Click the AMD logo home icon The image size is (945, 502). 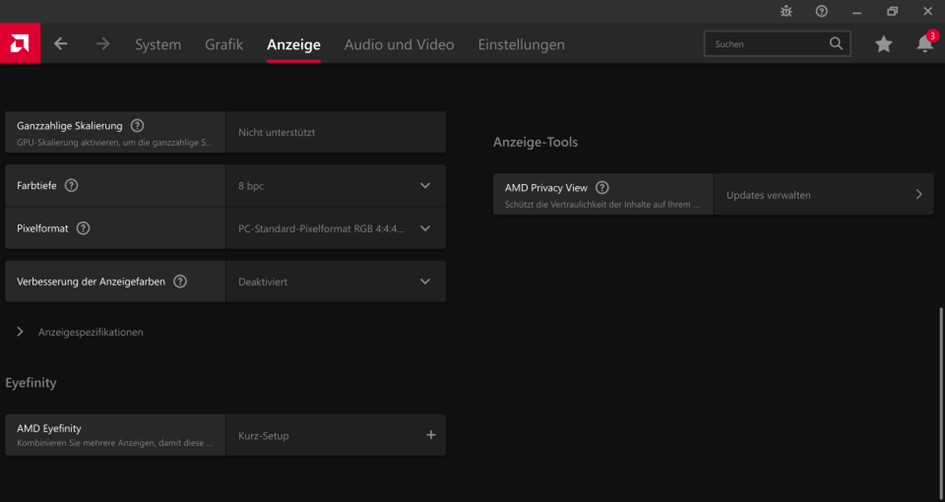point(20,43)
